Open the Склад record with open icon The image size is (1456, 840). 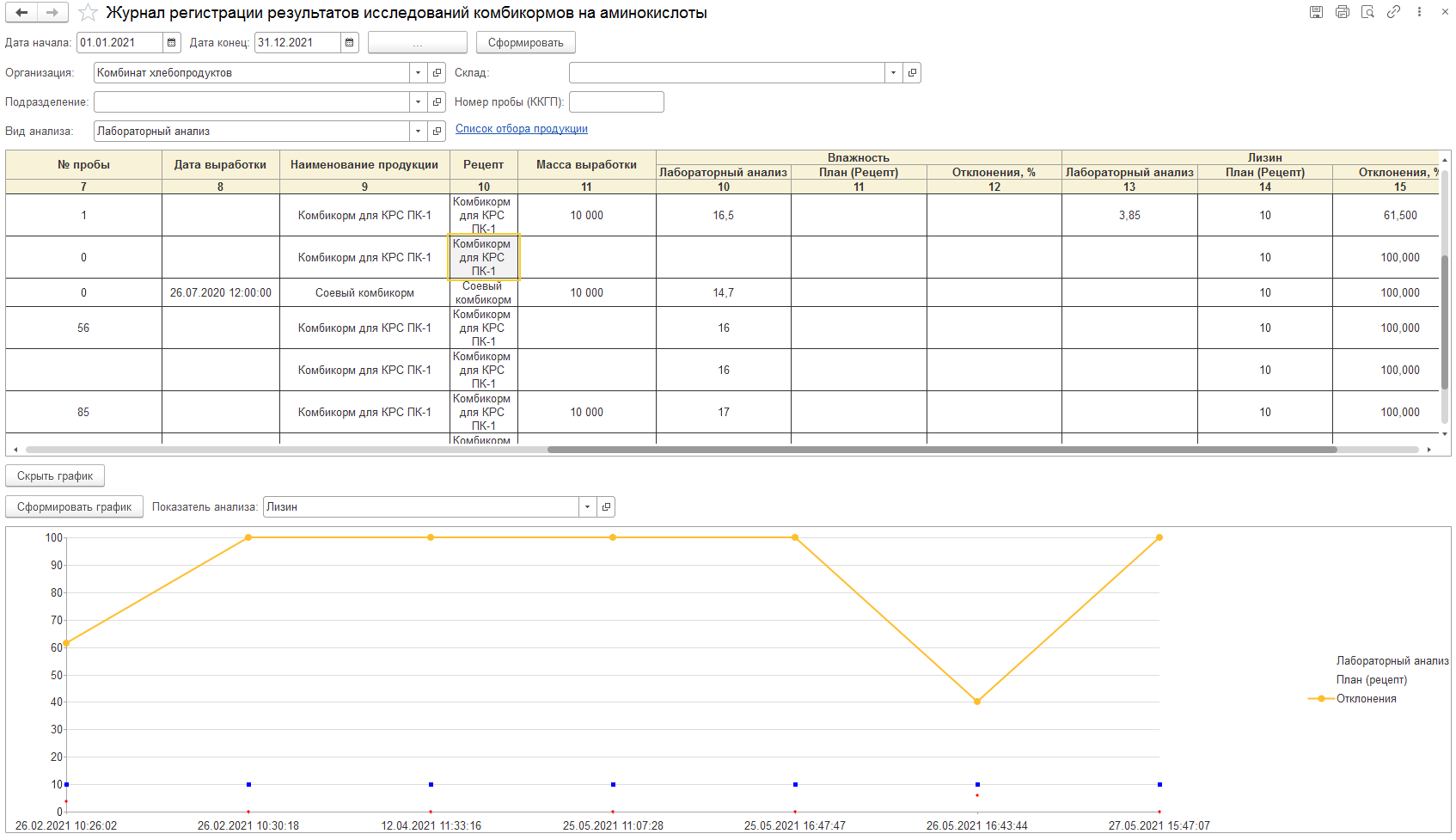[x=912, y=73]
